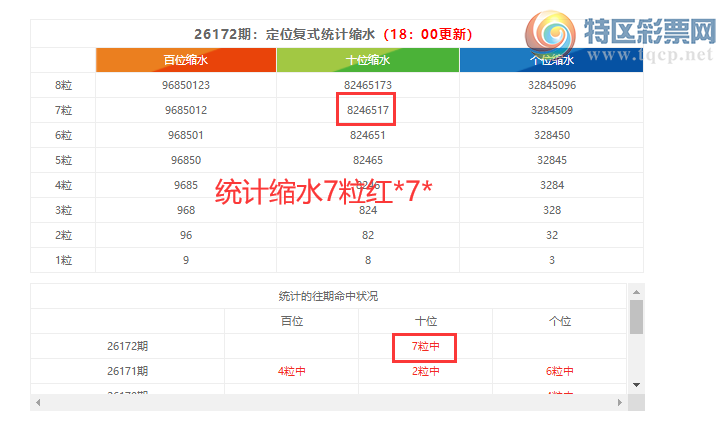726x424 pixels.
Task: Select the value 82465
Action: (368, 160)
